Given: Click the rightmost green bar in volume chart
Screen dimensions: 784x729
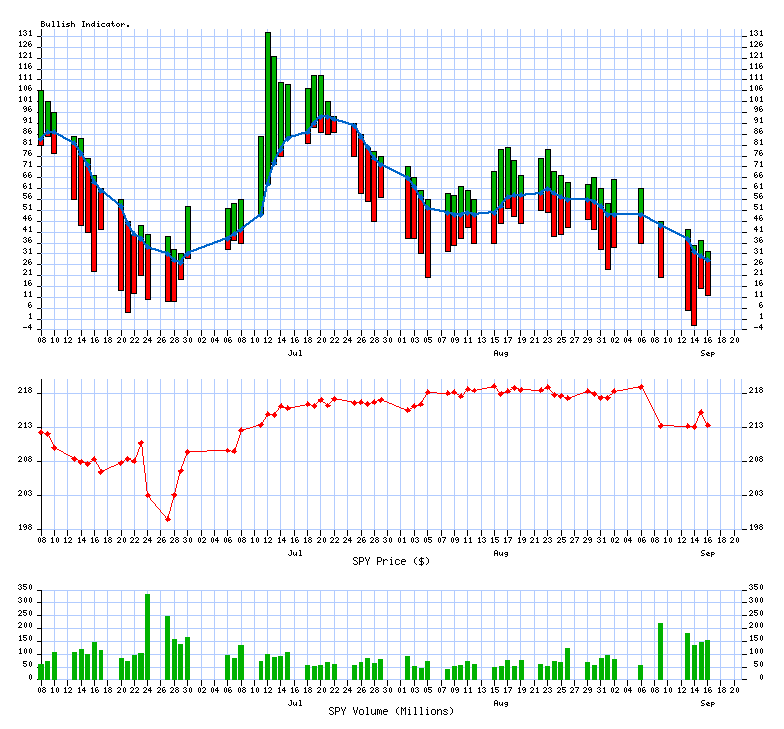Looking at the screenshot, I should point(708,659).
